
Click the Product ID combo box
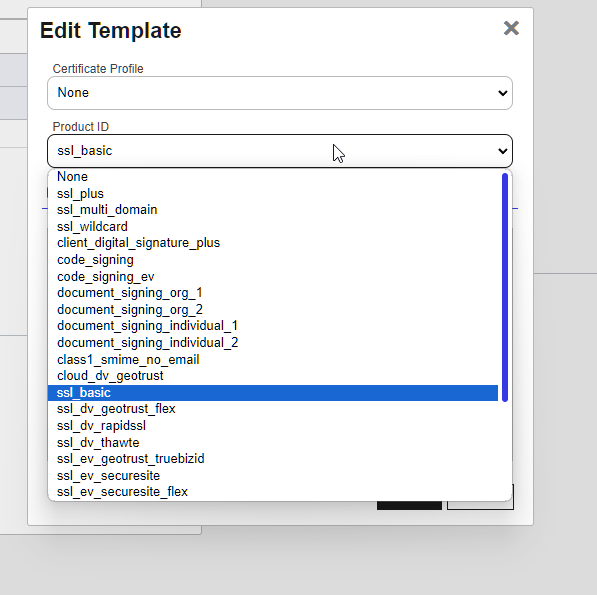280,151
